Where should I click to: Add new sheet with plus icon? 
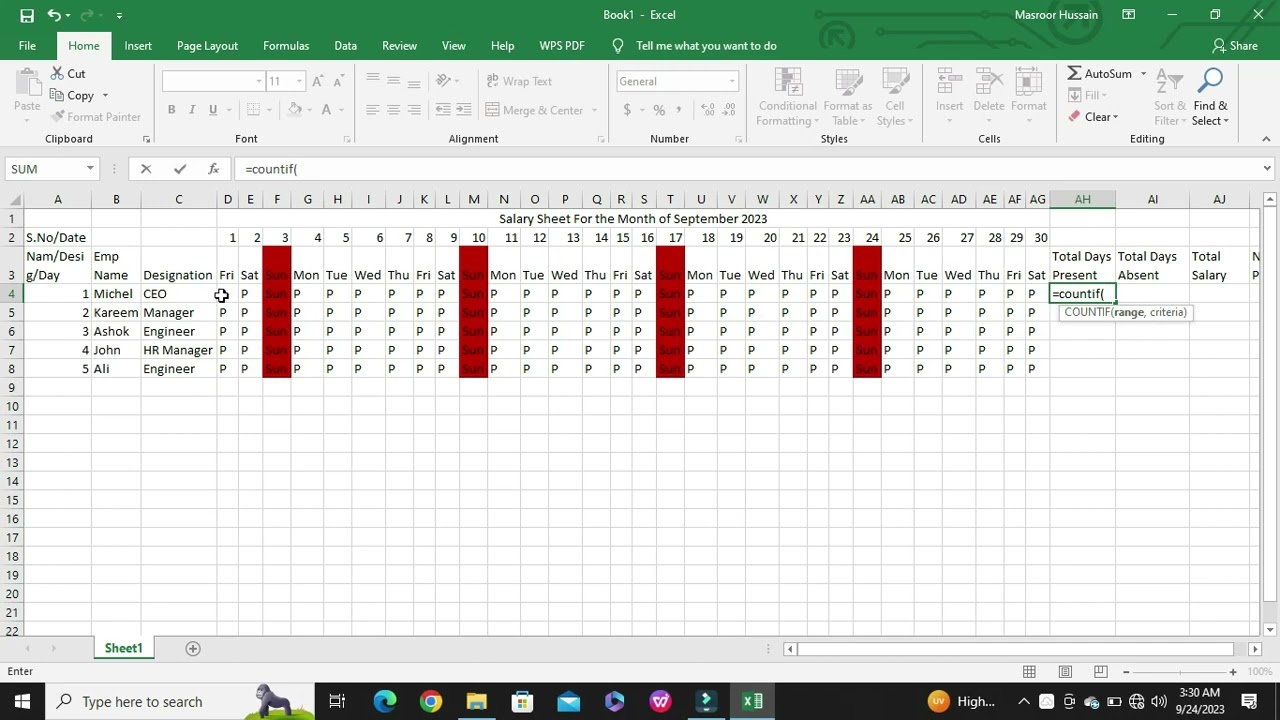(193, 649)
